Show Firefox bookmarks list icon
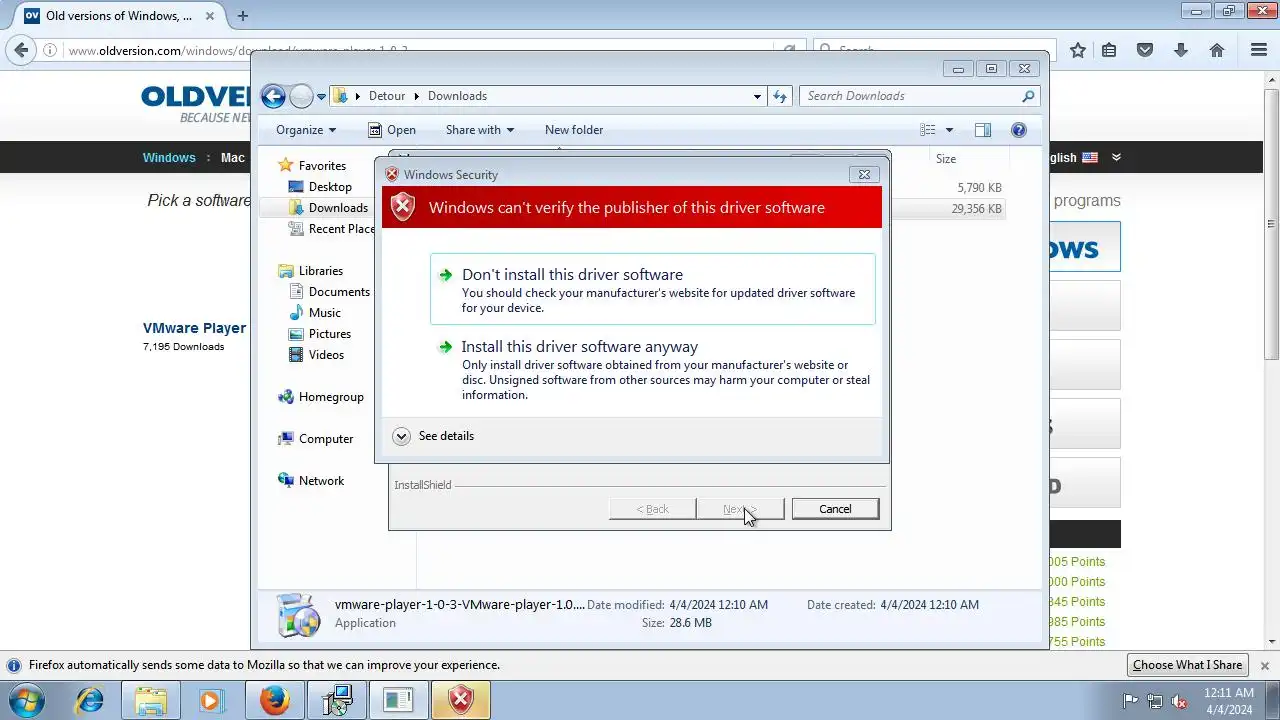 1109,50
